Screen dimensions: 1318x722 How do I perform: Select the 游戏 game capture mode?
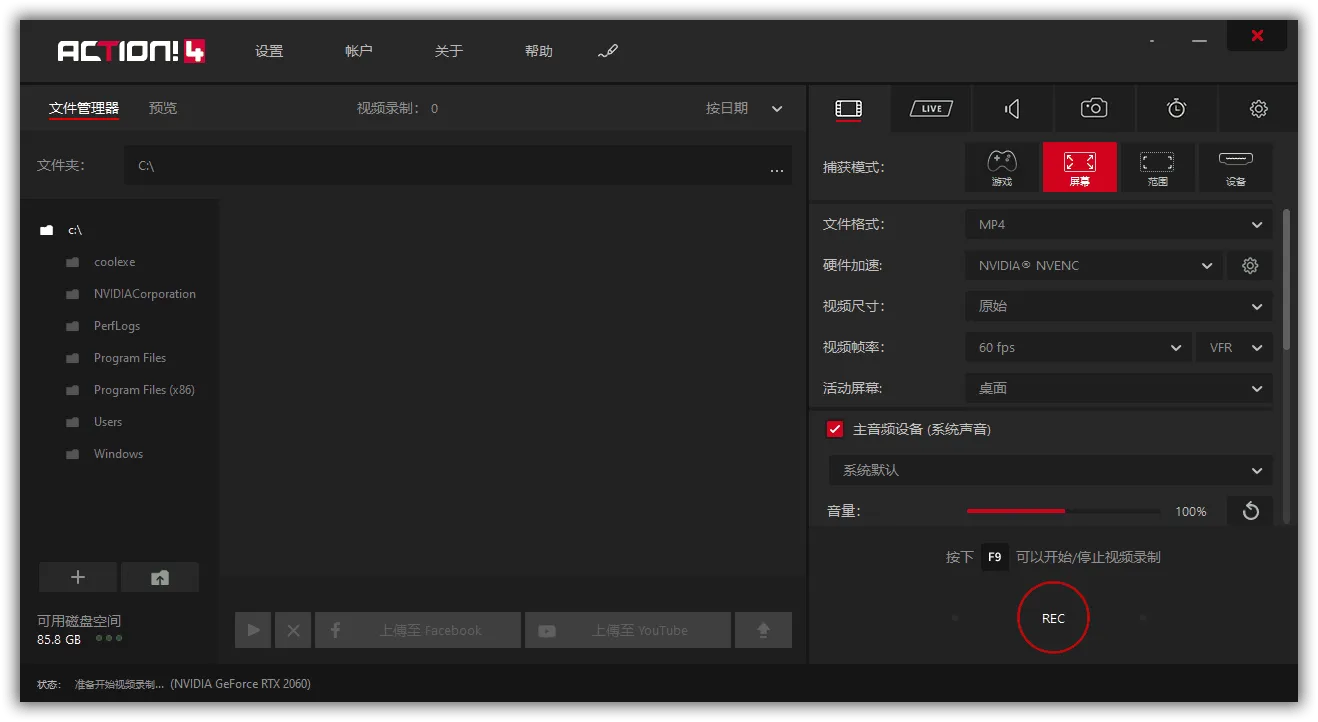pos(1002,167)
